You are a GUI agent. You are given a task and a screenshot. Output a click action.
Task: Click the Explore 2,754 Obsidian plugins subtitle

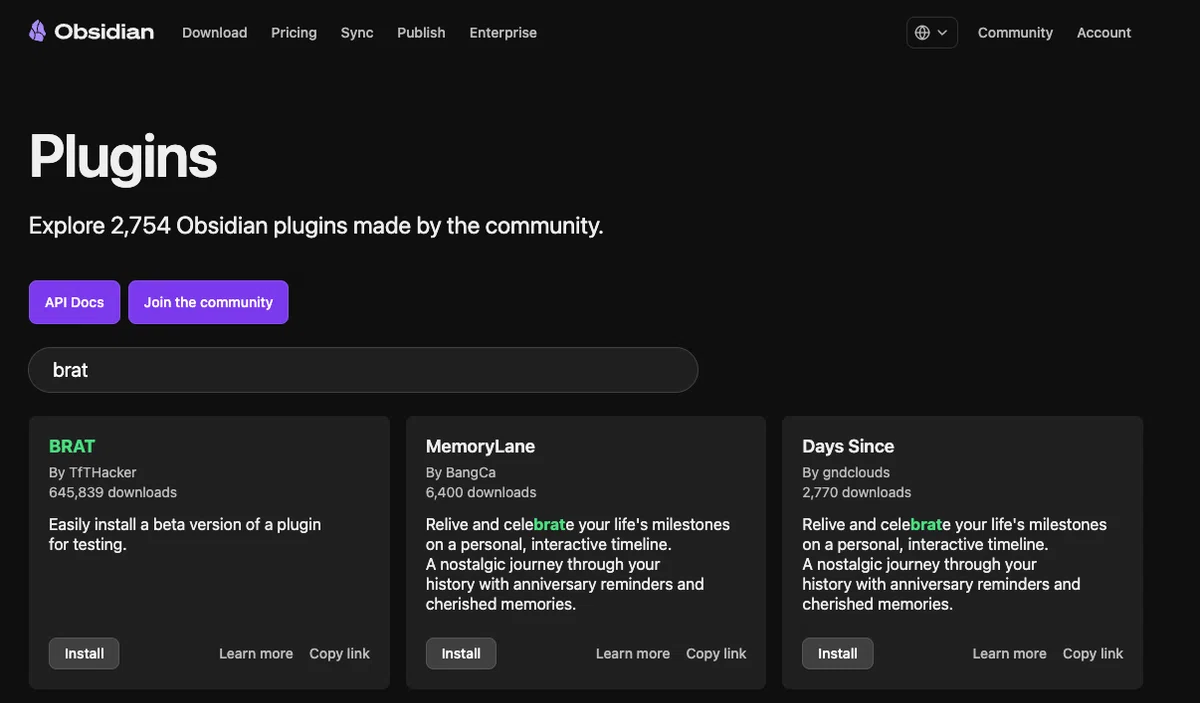pos(316,226)
